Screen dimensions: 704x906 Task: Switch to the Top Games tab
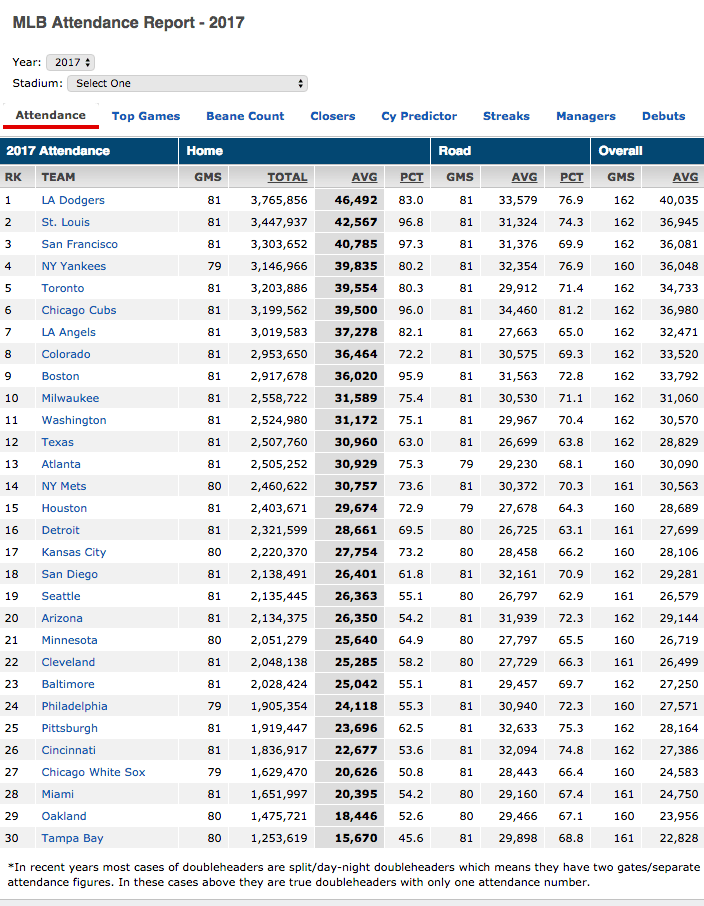coord(146,116)
